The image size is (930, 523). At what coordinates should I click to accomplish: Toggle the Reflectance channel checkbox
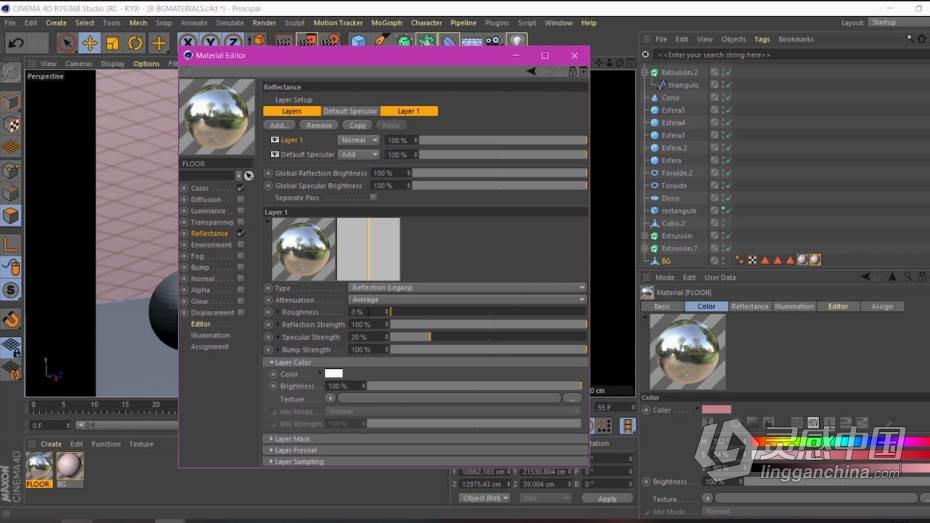coord(241,234)
